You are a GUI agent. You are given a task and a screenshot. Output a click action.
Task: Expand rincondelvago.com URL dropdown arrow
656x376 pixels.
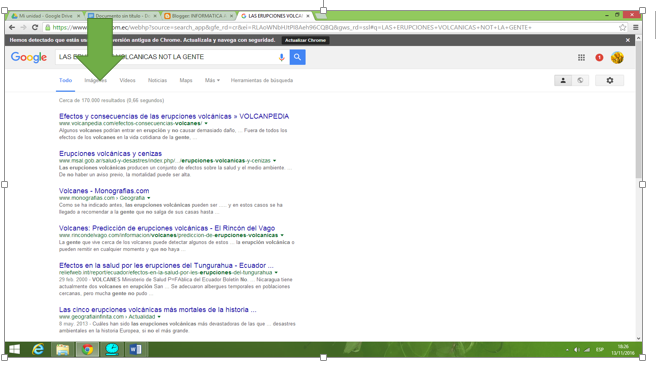coord(282,235)
